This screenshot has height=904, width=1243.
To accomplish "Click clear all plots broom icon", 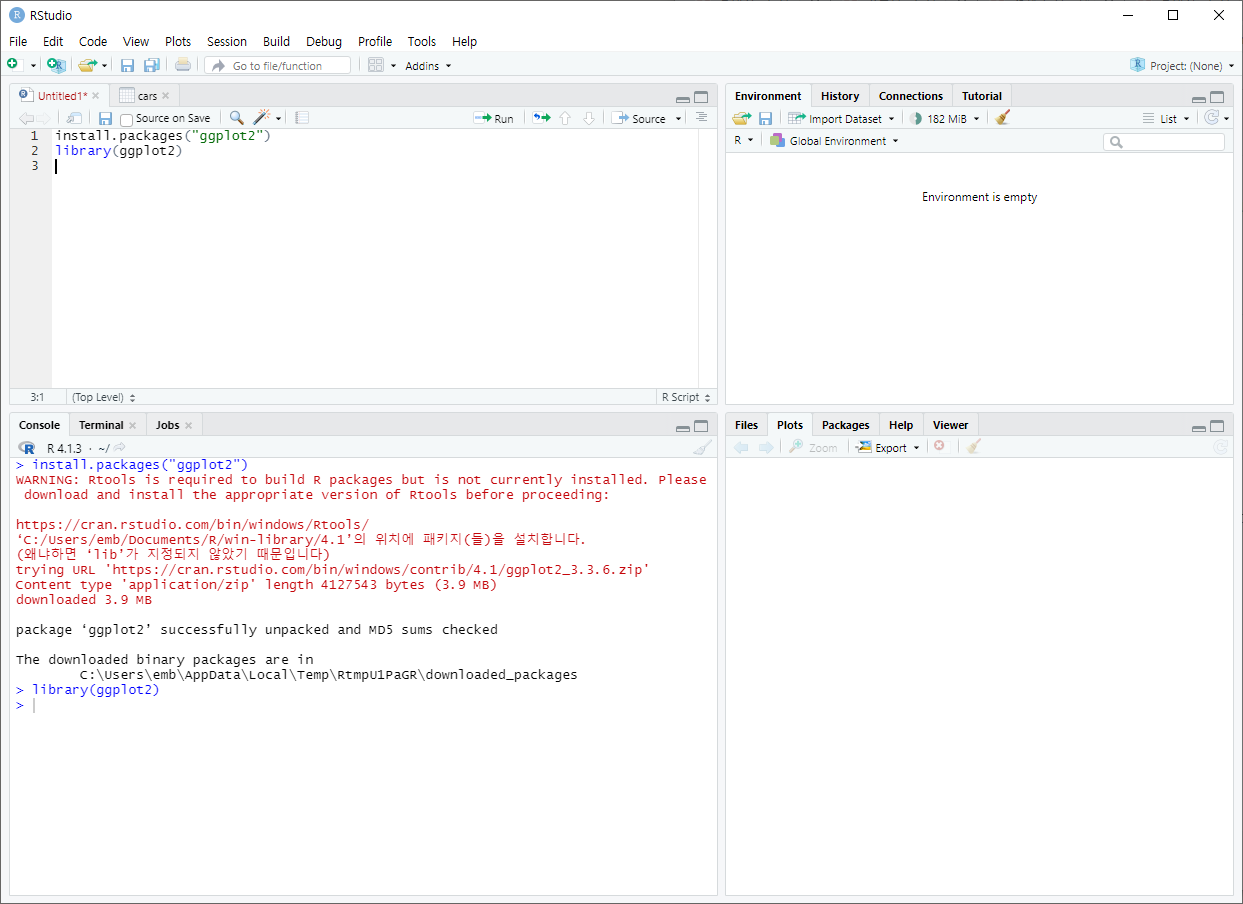I will (974, 447).
